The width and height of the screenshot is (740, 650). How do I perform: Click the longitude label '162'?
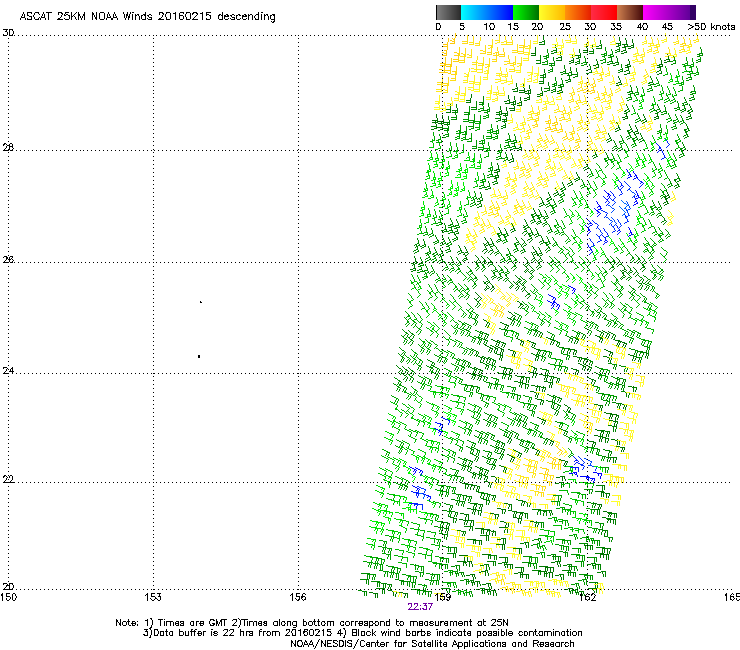[x=587, y=597]
